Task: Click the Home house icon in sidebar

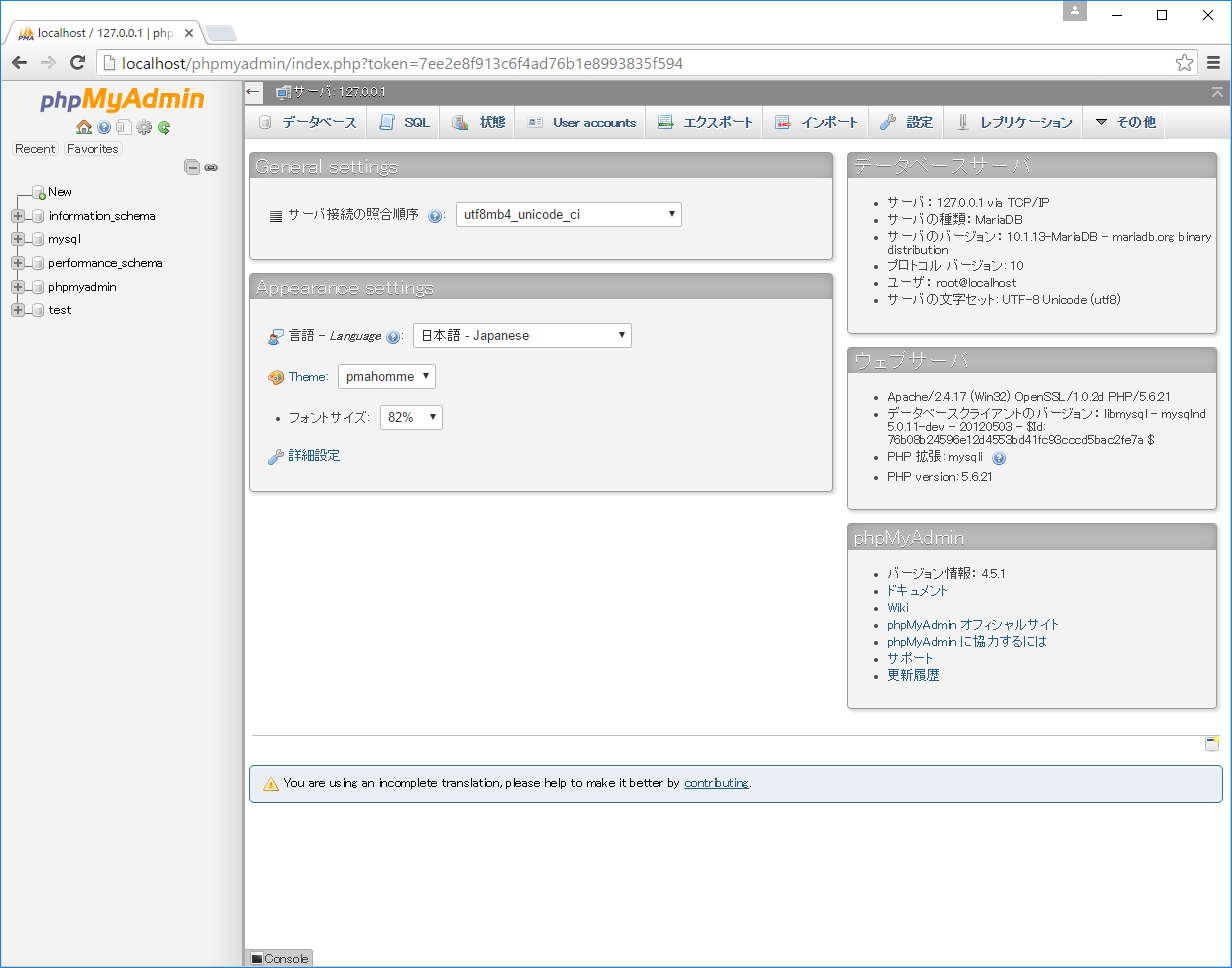Action: click(x=84, y=127)
